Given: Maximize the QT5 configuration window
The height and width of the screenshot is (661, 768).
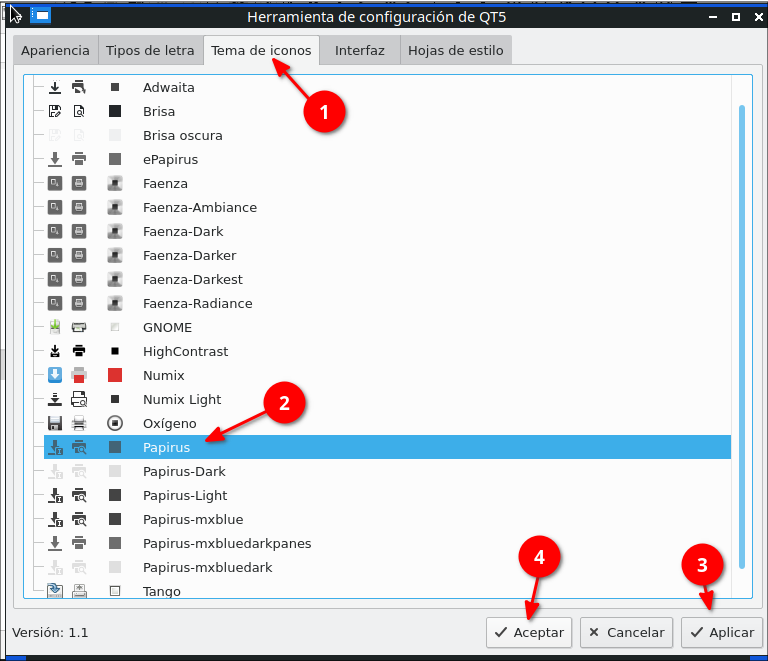Looking at the screenshot, I should pyautogui.click(x=736, y=17).
